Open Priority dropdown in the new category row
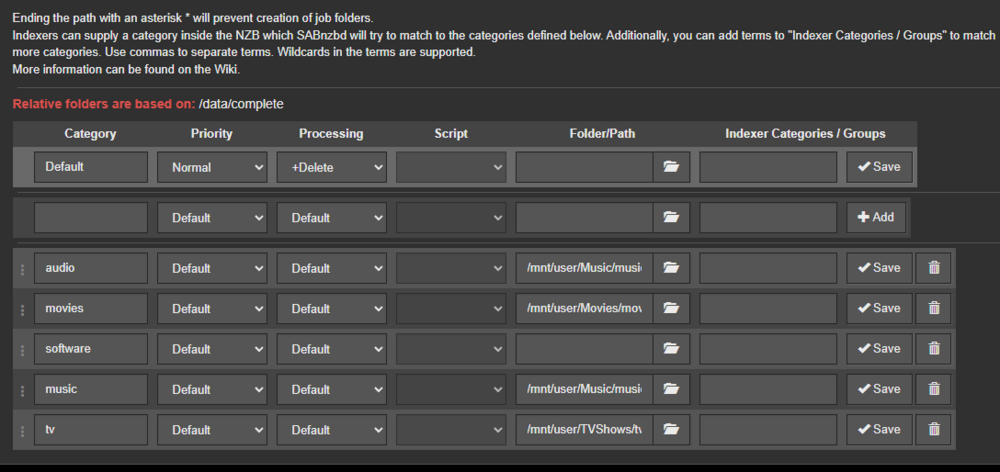The image size is (1000, 472). click(212, 218)
